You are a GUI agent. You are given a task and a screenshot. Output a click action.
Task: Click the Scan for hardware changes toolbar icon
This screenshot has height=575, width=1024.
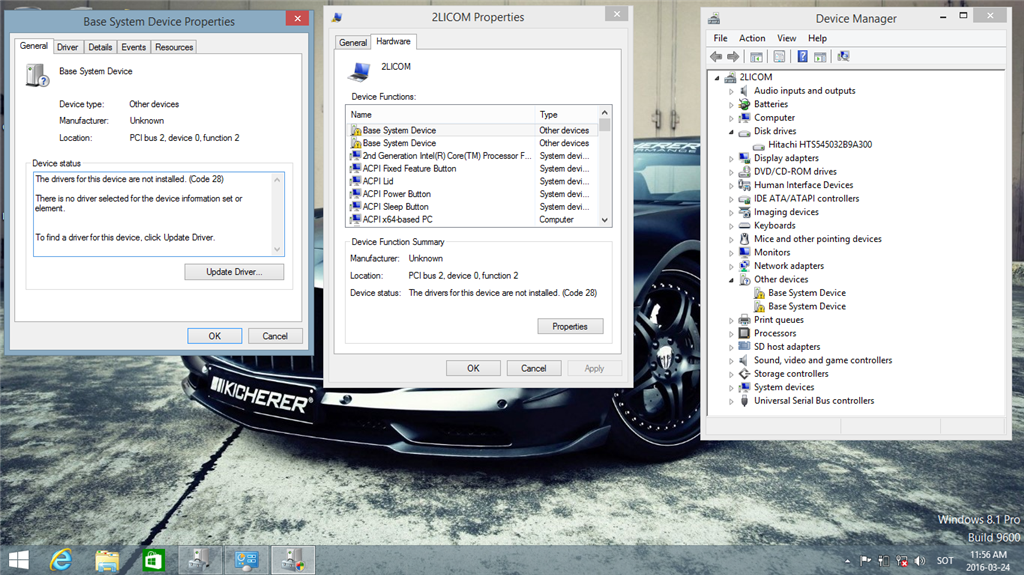pos(843,57)
